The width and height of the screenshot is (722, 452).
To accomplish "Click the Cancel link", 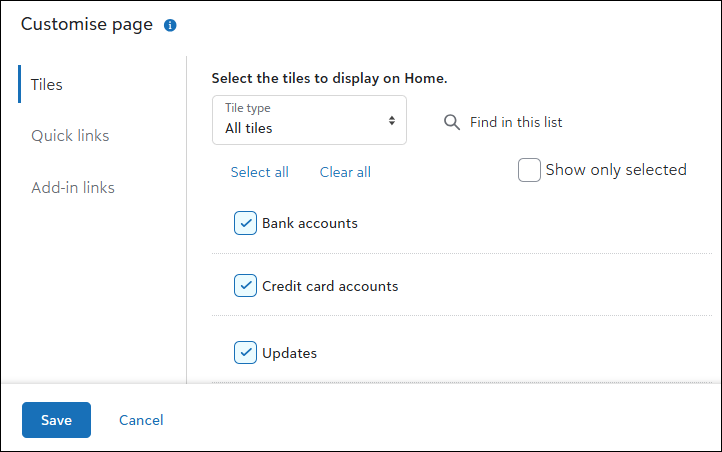I will click(x=141, y=420).
